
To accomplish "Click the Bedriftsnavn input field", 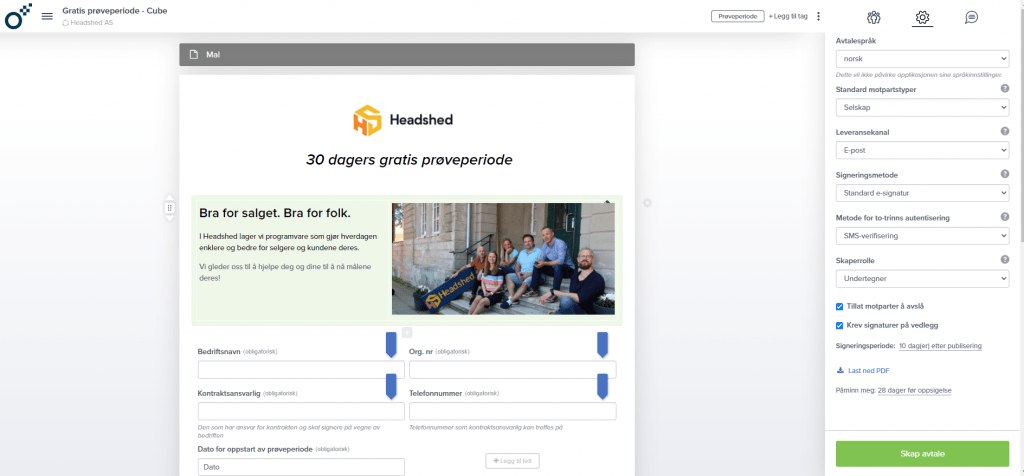I will tap(301, 370).
